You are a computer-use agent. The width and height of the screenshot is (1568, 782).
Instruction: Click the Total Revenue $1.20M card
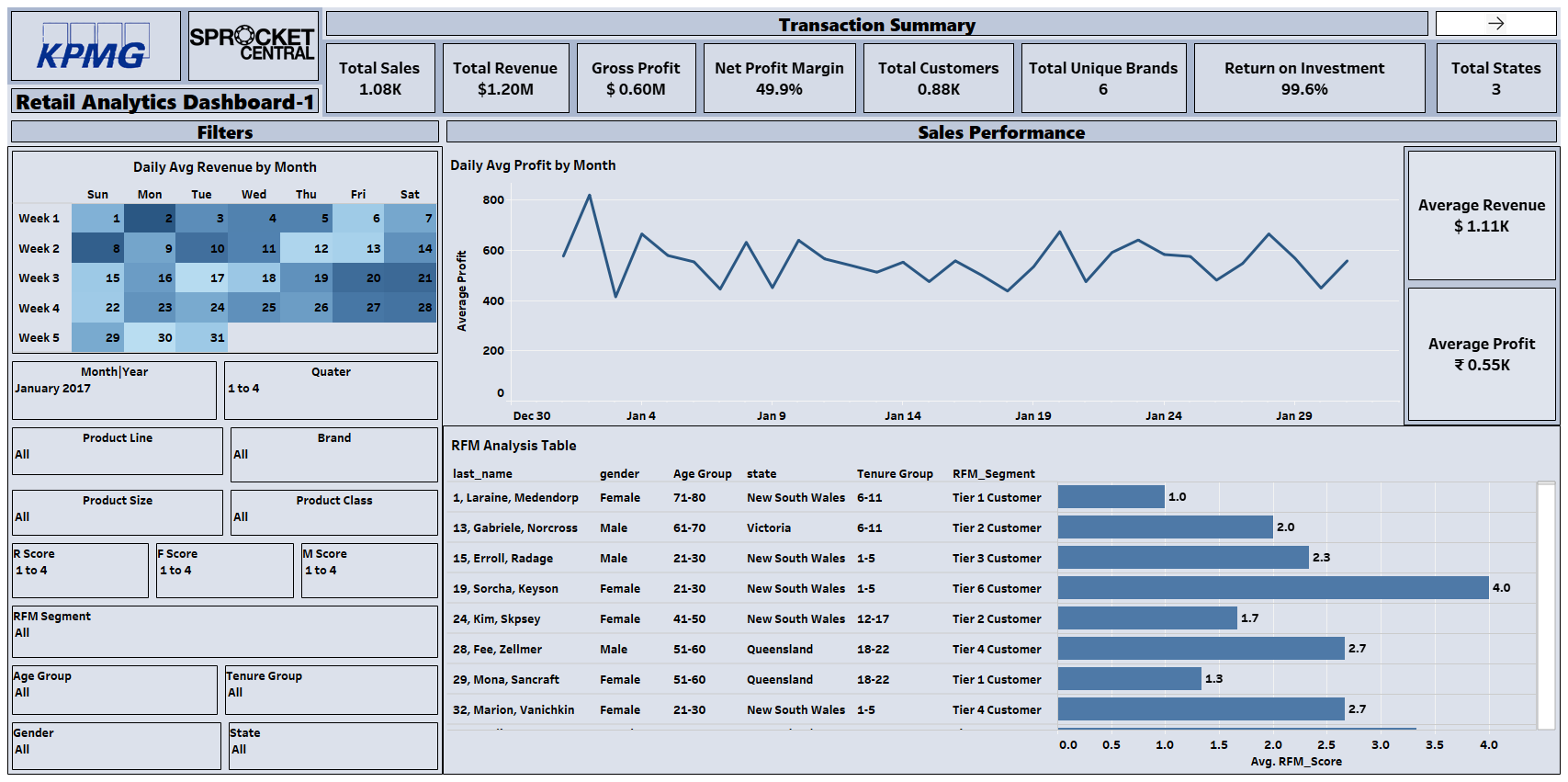coord(505,79)
